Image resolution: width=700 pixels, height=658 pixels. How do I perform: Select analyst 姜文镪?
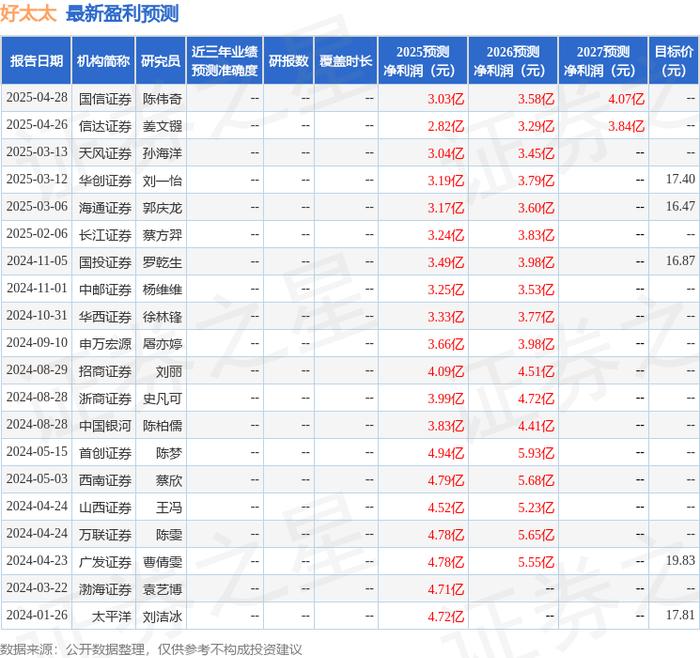coord(162,126)
